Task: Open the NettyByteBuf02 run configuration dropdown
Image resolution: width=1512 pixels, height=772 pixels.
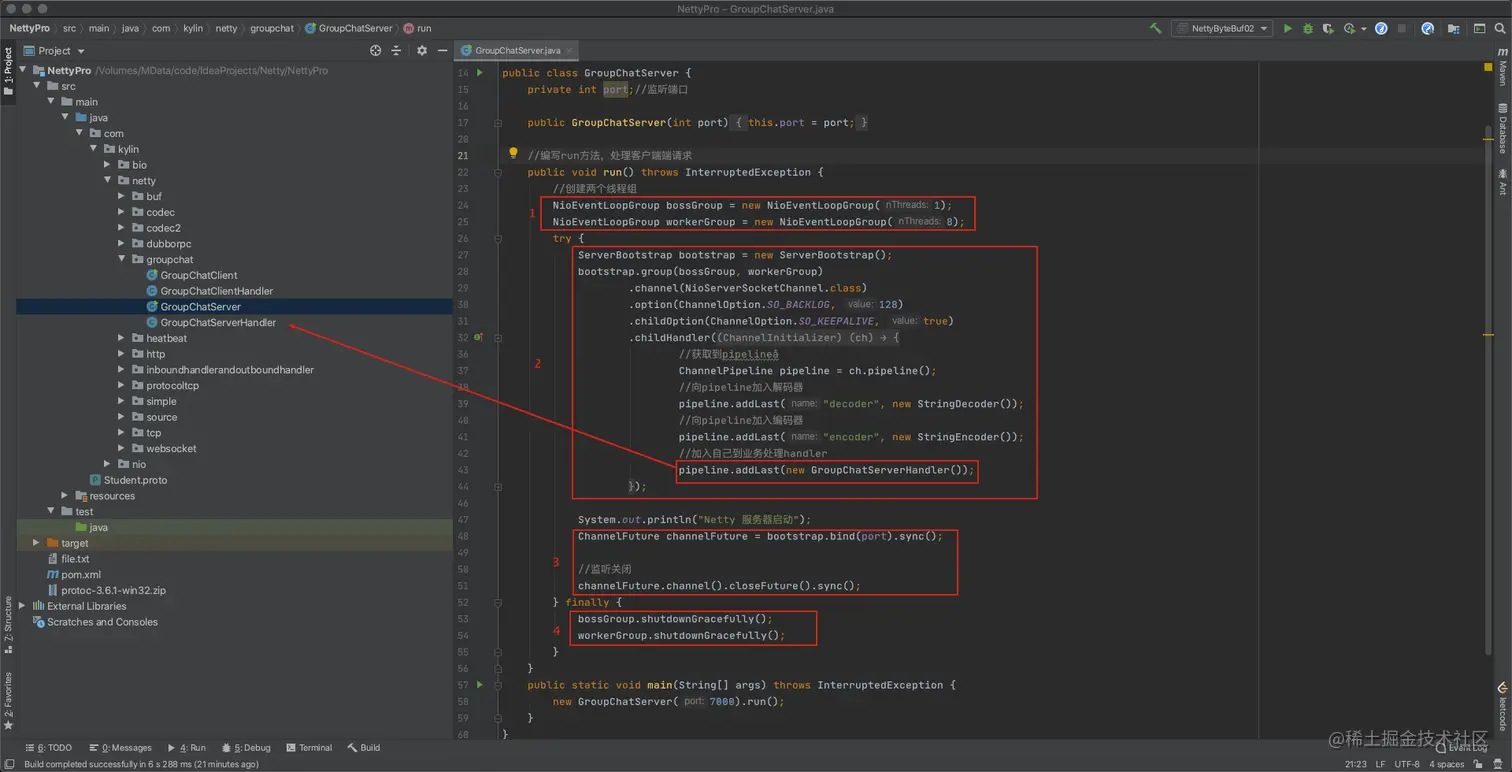Action: pos(1222,29)
